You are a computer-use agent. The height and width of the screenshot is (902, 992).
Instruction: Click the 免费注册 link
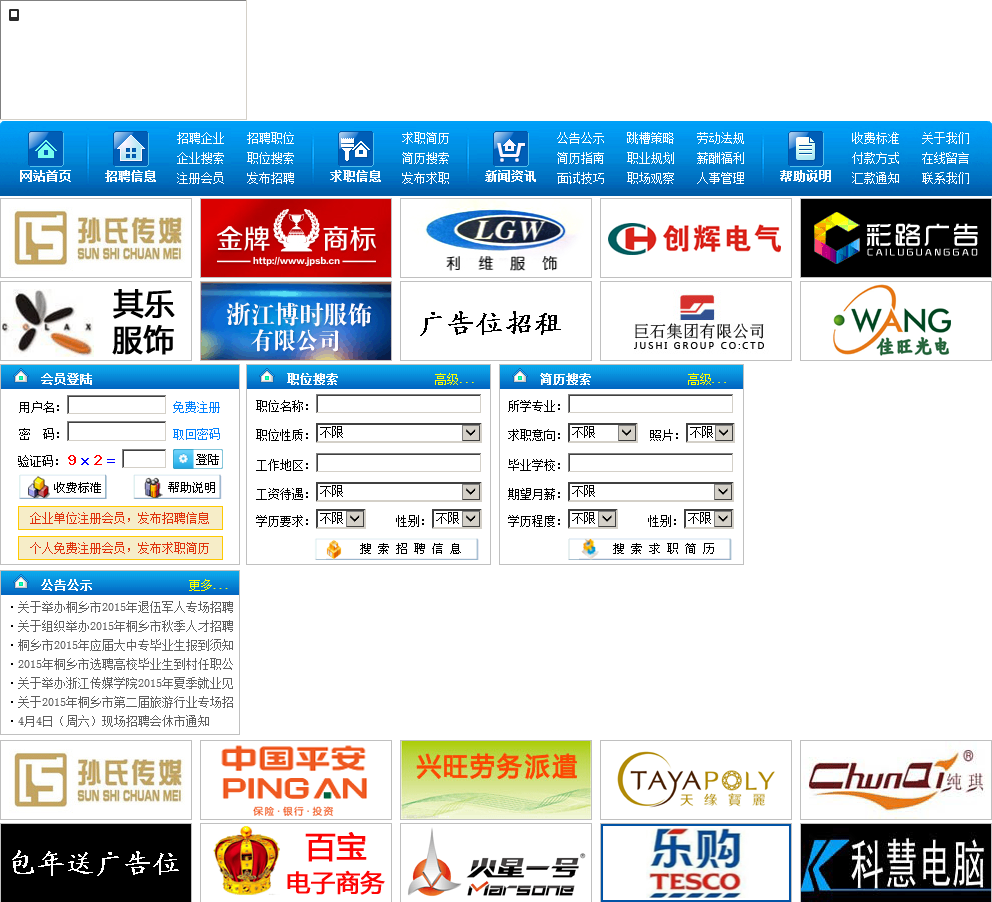pos(196,407)
